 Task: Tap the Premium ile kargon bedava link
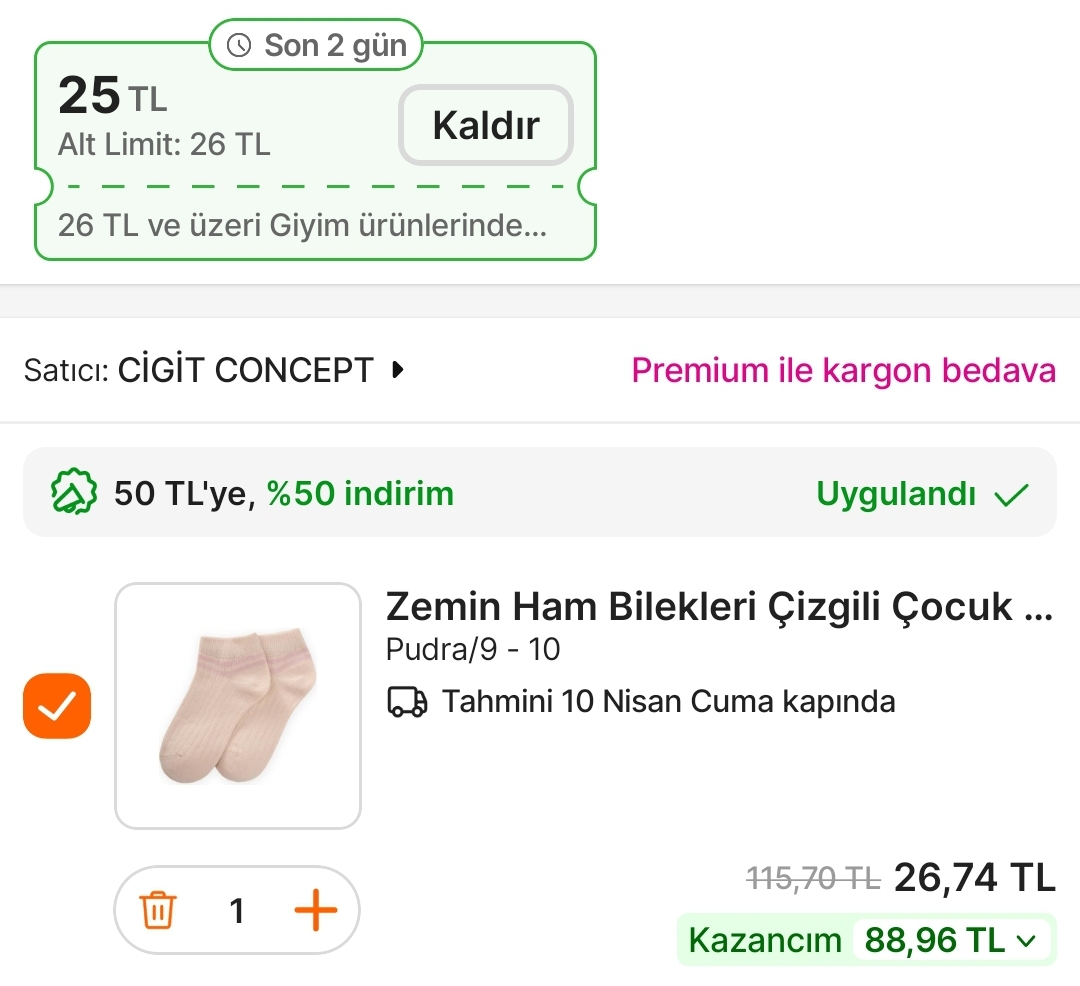pos(843,370)
